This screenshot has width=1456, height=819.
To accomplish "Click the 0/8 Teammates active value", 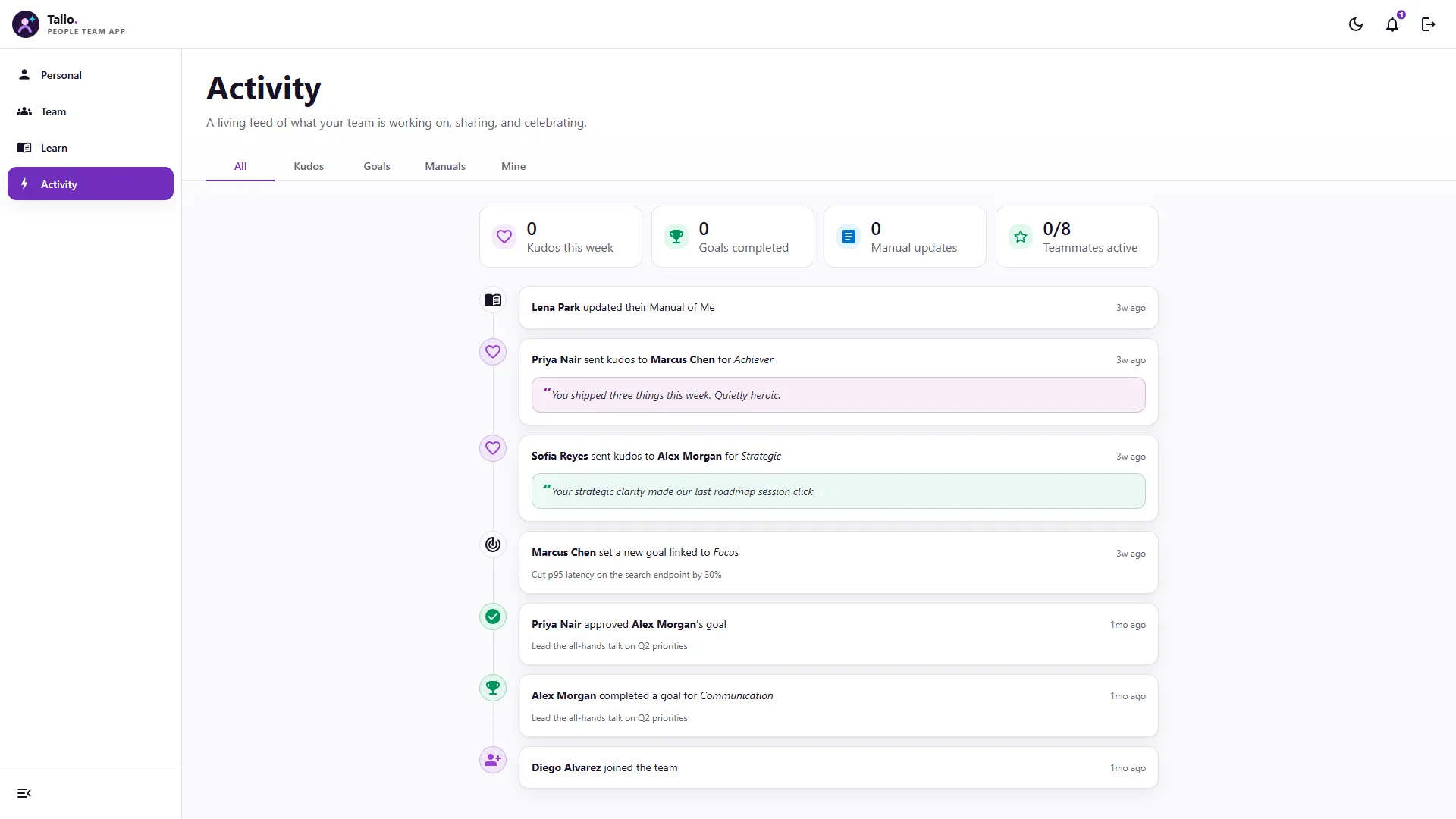I will (x=1057, y=229).
